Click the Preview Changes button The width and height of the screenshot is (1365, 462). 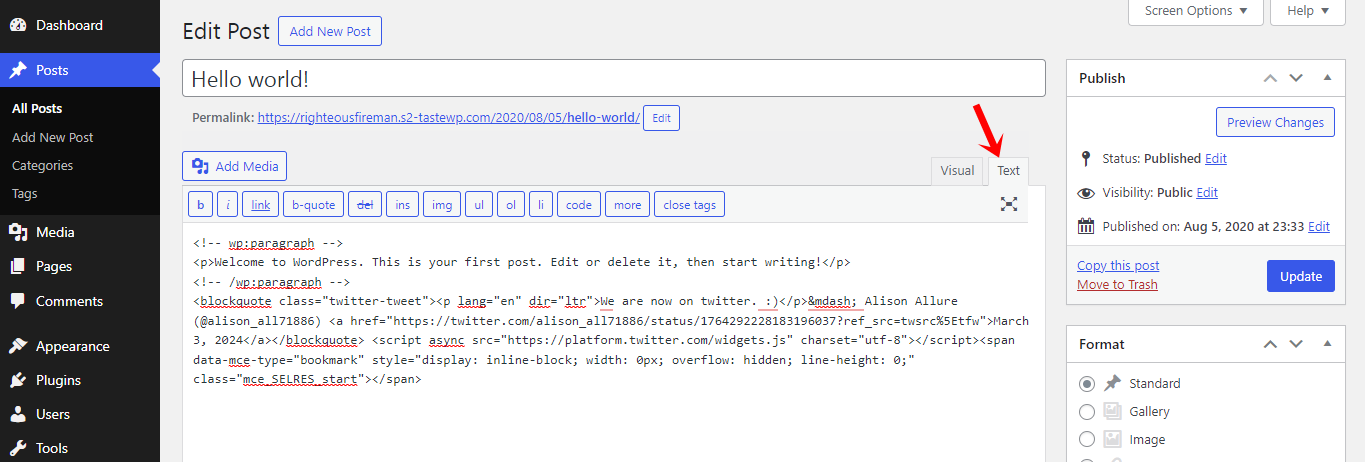1275,122
